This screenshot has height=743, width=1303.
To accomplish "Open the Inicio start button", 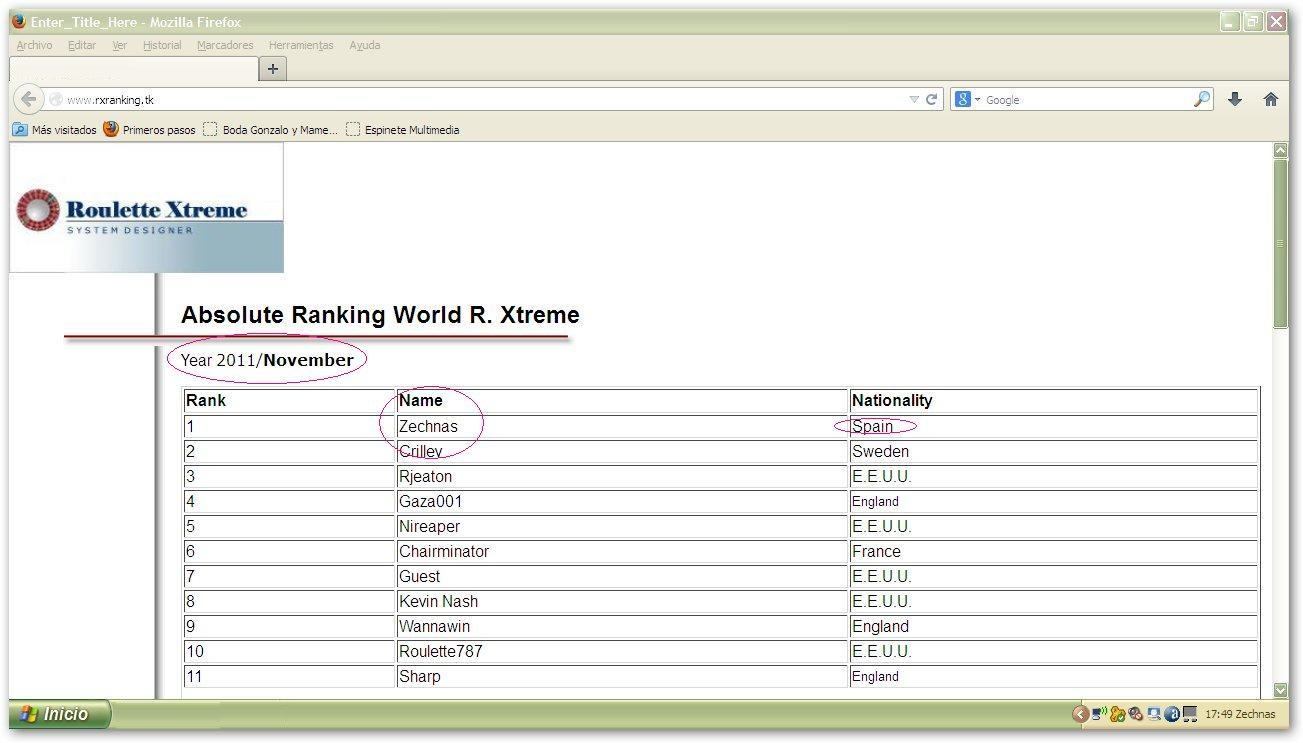I will click(x=58, y=714).
